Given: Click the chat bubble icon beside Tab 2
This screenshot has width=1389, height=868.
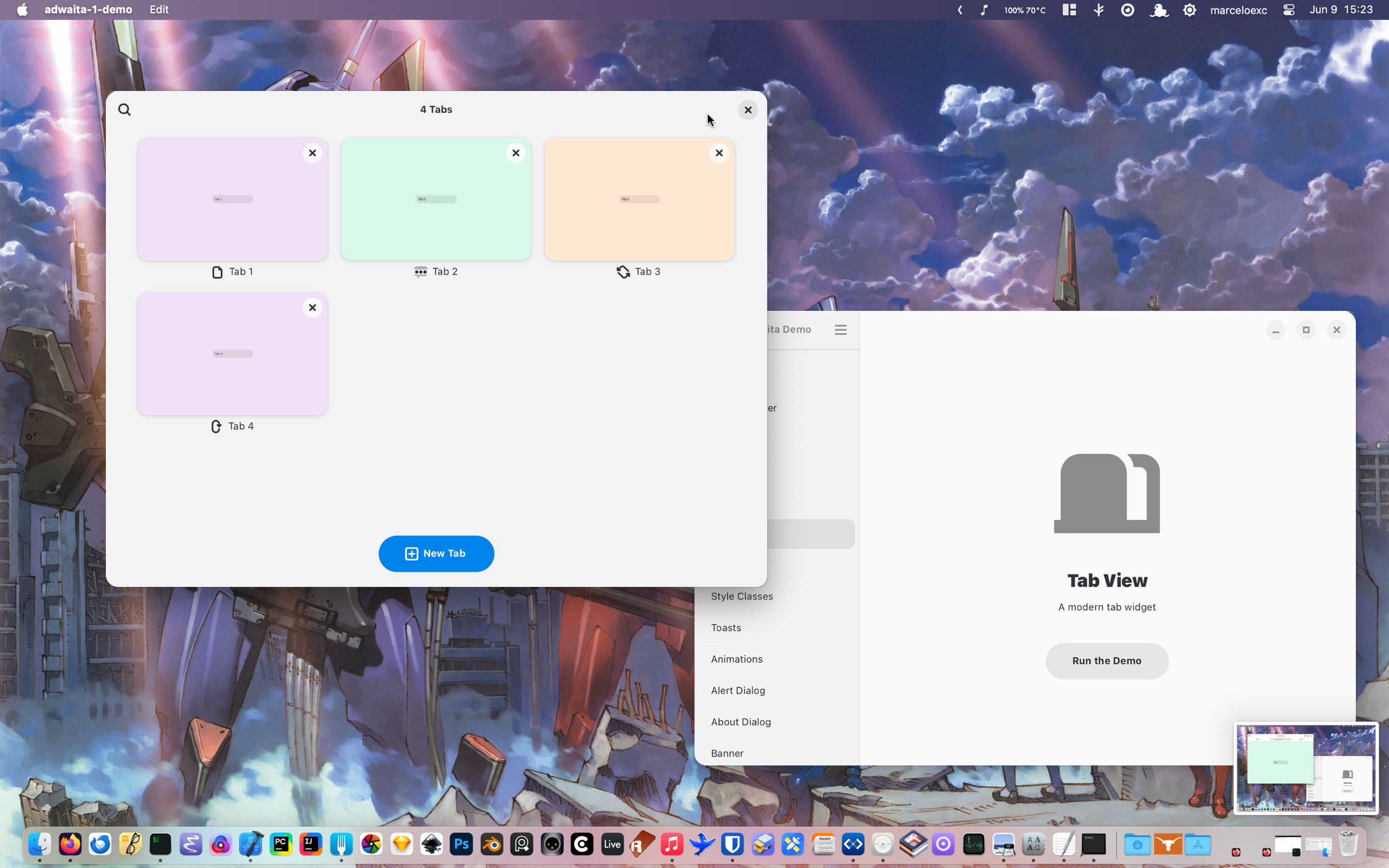Looking at the screenshot, I should (x=420, y=271).
